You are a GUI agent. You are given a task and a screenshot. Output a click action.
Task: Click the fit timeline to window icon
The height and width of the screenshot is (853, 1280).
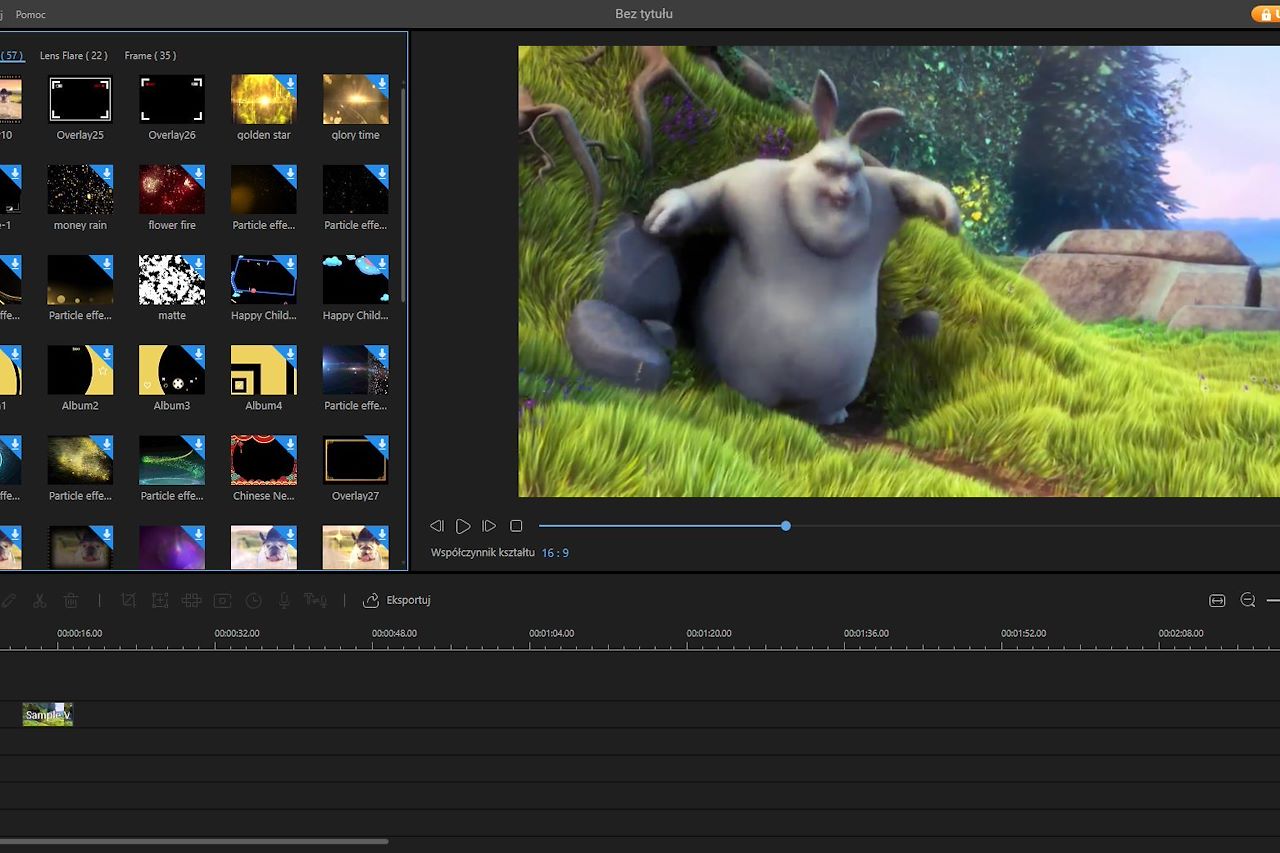pos(1217,600)
